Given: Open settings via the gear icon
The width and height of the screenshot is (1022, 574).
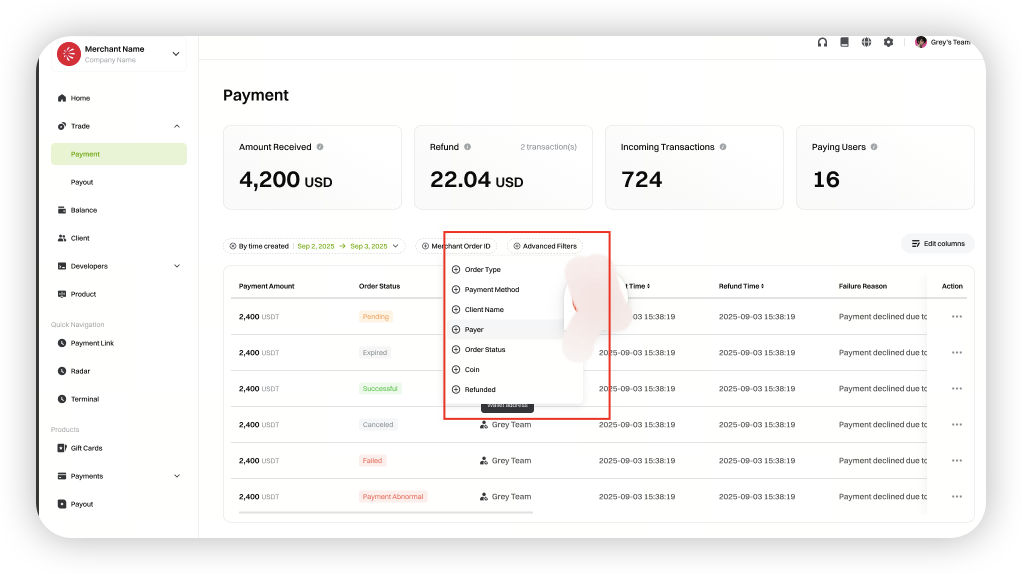Looking at the screenshot, I should point(888,42).
